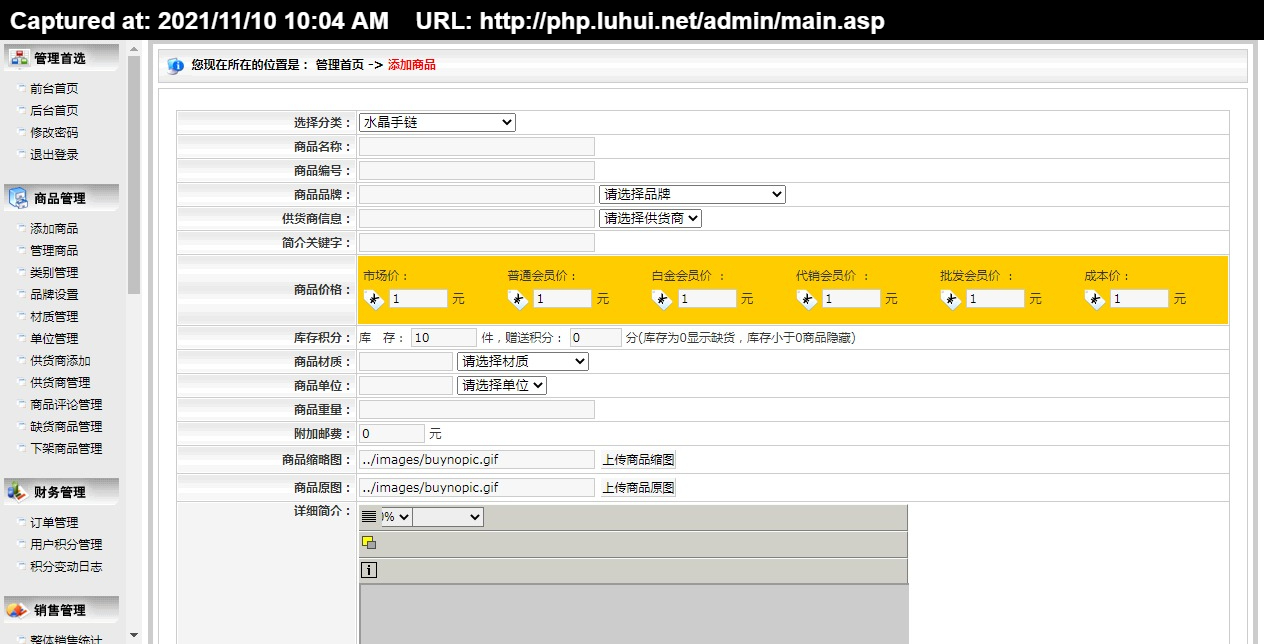Select 管理商品 in the sidebar menu
The height and width of the screenshot is (644, 1264).
54,251
